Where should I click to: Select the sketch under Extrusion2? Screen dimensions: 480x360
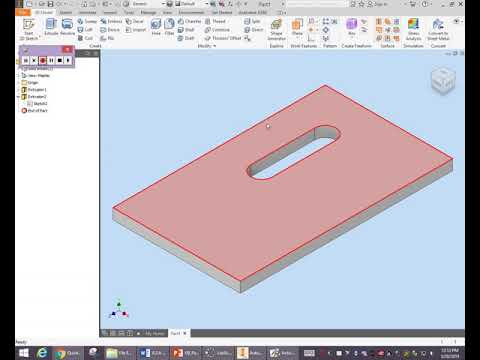[x=37, y=104]
